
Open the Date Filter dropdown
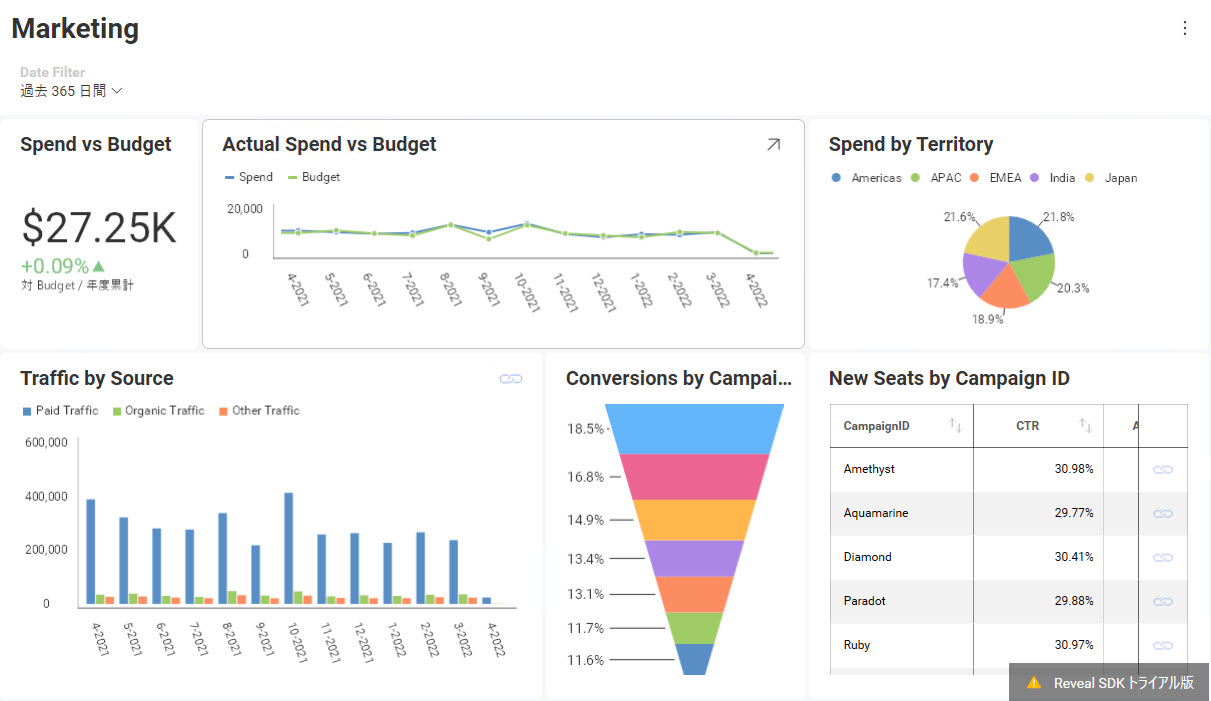pyautogui.click(x=70, y=90)
